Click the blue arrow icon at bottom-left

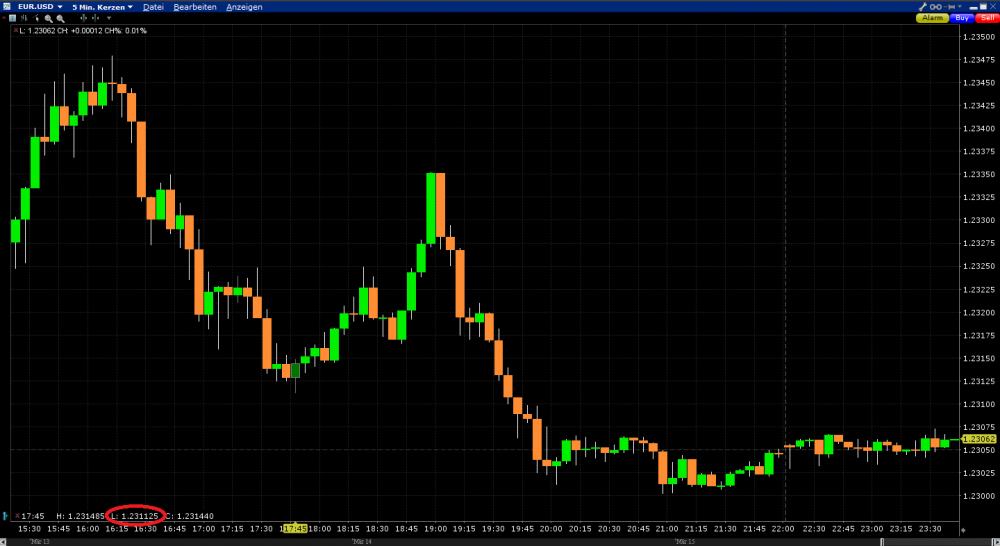[x=5, y=515]
